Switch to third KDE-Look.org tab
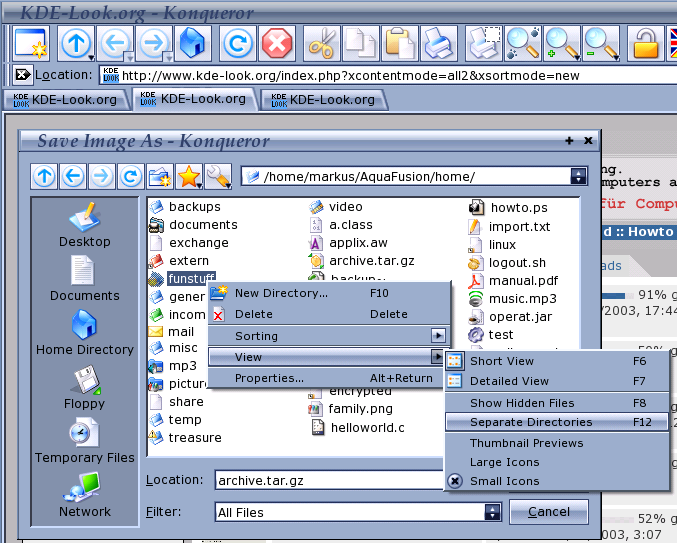 [x=324, y=100]
